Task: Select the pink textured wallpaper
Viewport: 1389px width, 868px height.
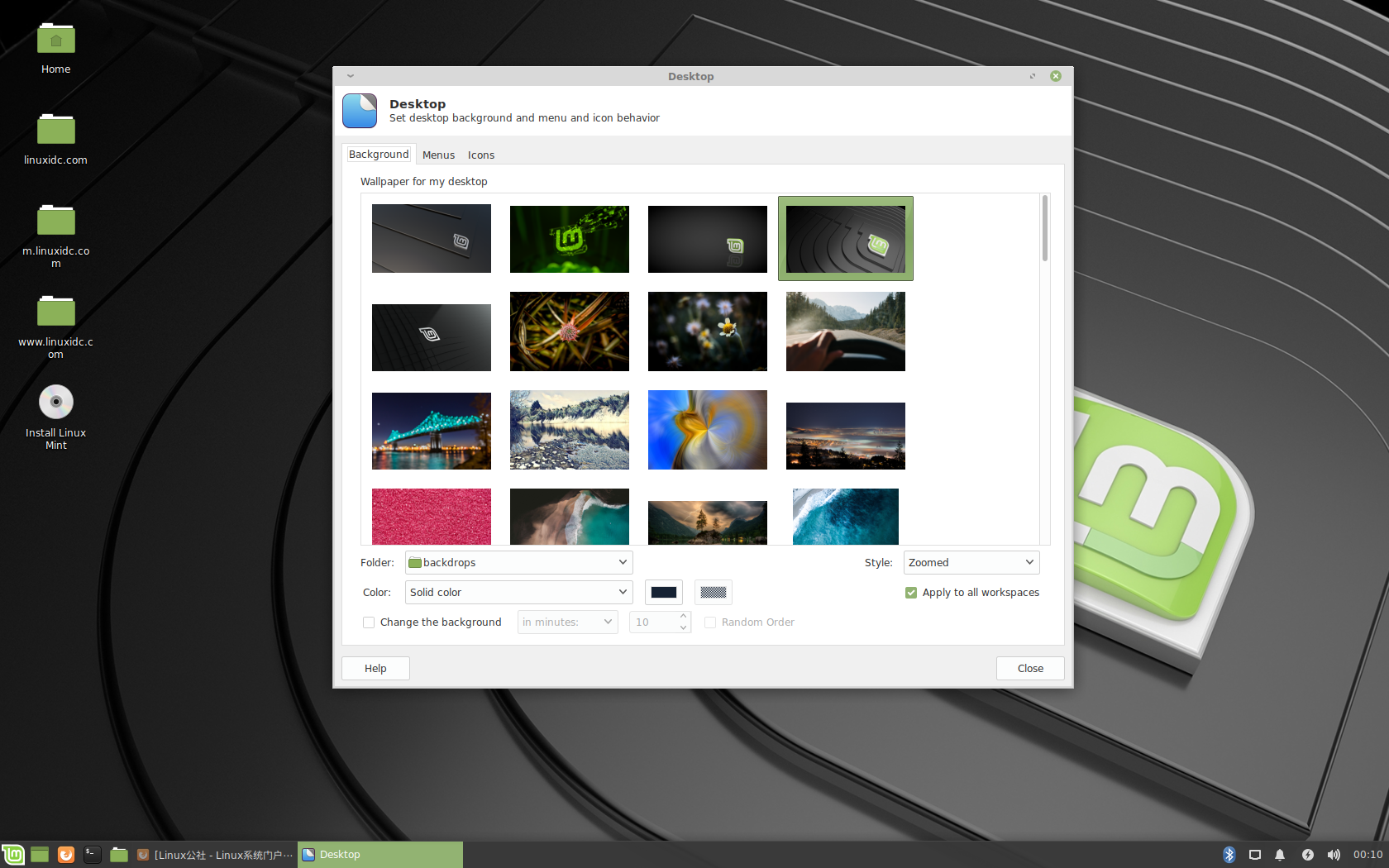Action: point(432,517)
